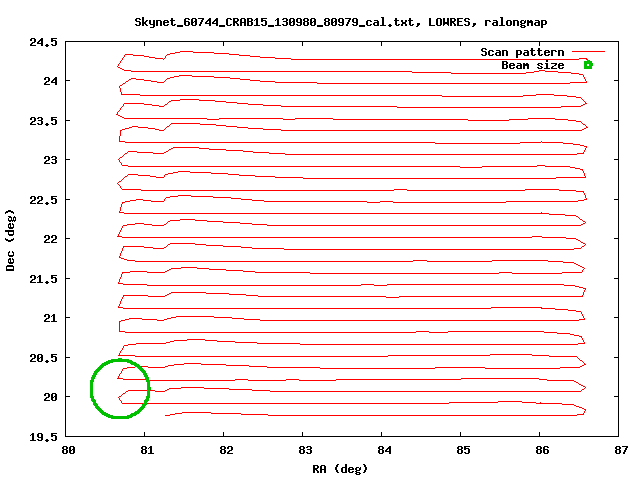Image resolution: width=640 pixels, height=480 pixels.
Task: Click the 21 Dec tick label
Action: pos(51,318)
